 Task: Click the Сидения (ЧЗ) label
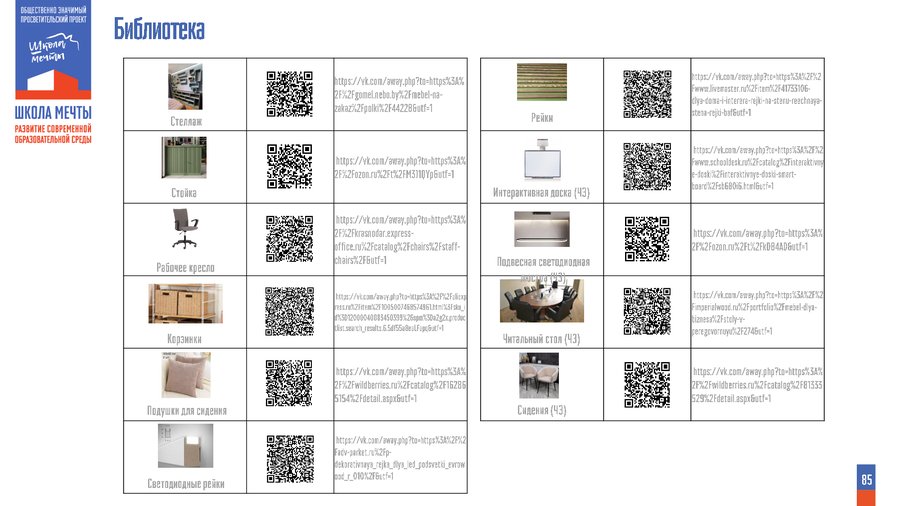click(541, 410)
